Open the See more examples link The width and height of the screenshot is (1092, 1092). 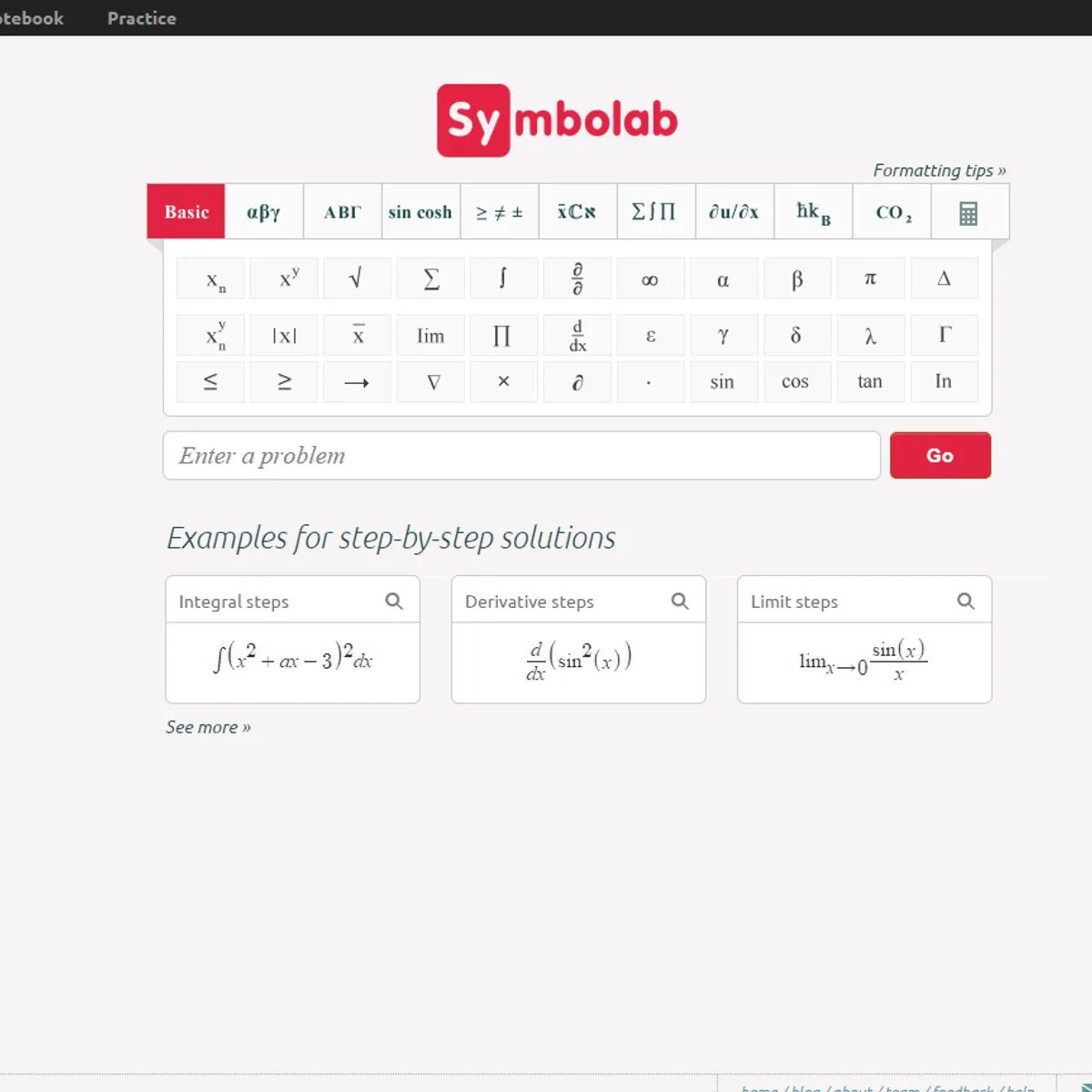[207, 727]
